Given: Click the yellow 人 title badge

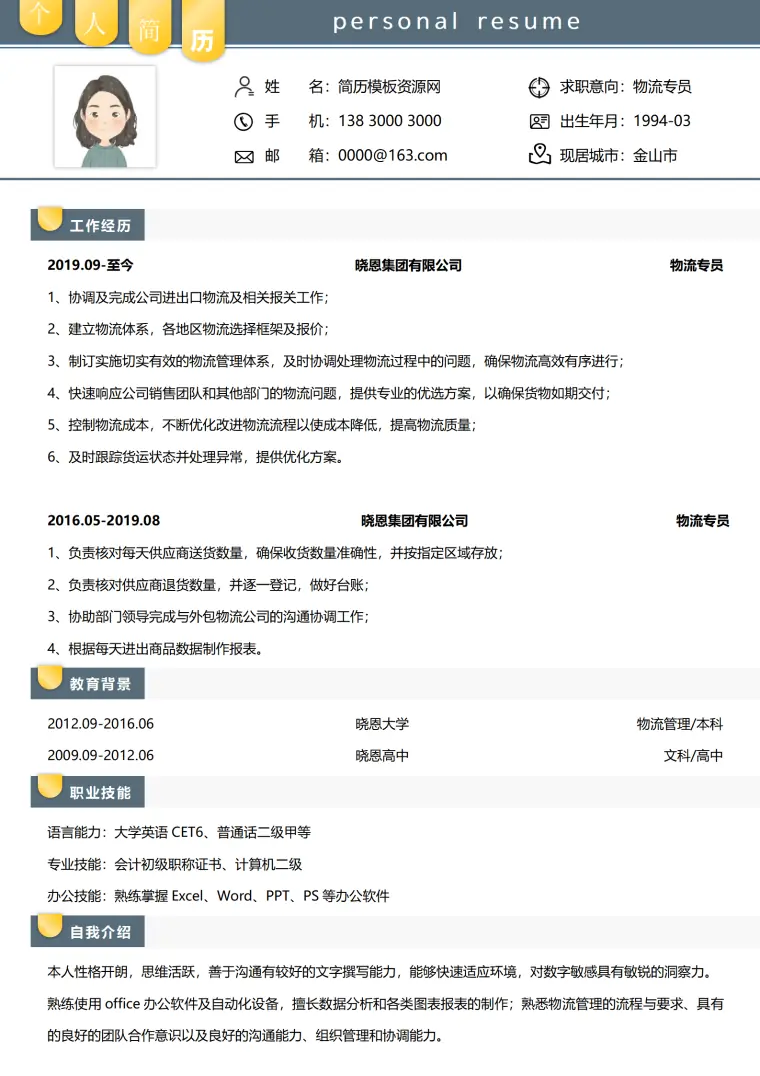Looking at the screenshot, I should [x=95, y=22].
